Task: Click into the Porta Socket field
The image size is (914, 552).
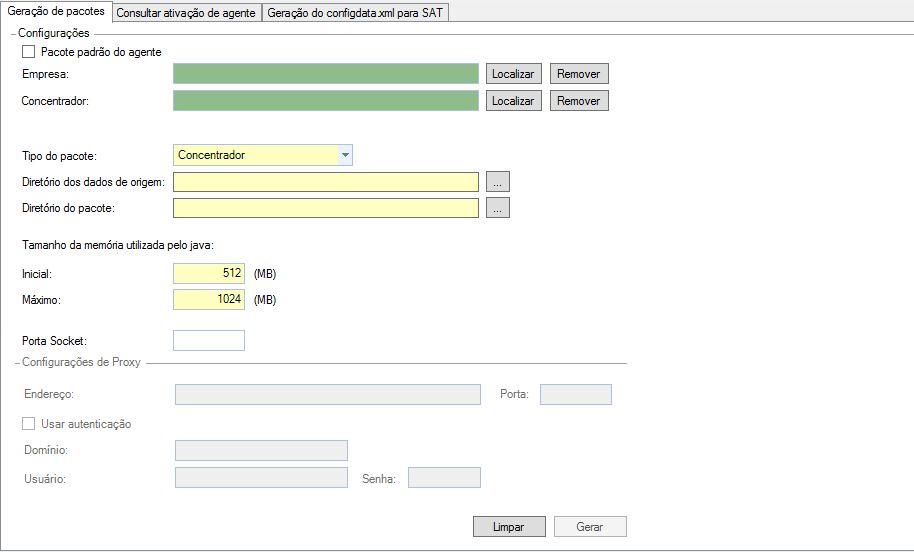Action: pyautogui.click(x=209, y=341)
